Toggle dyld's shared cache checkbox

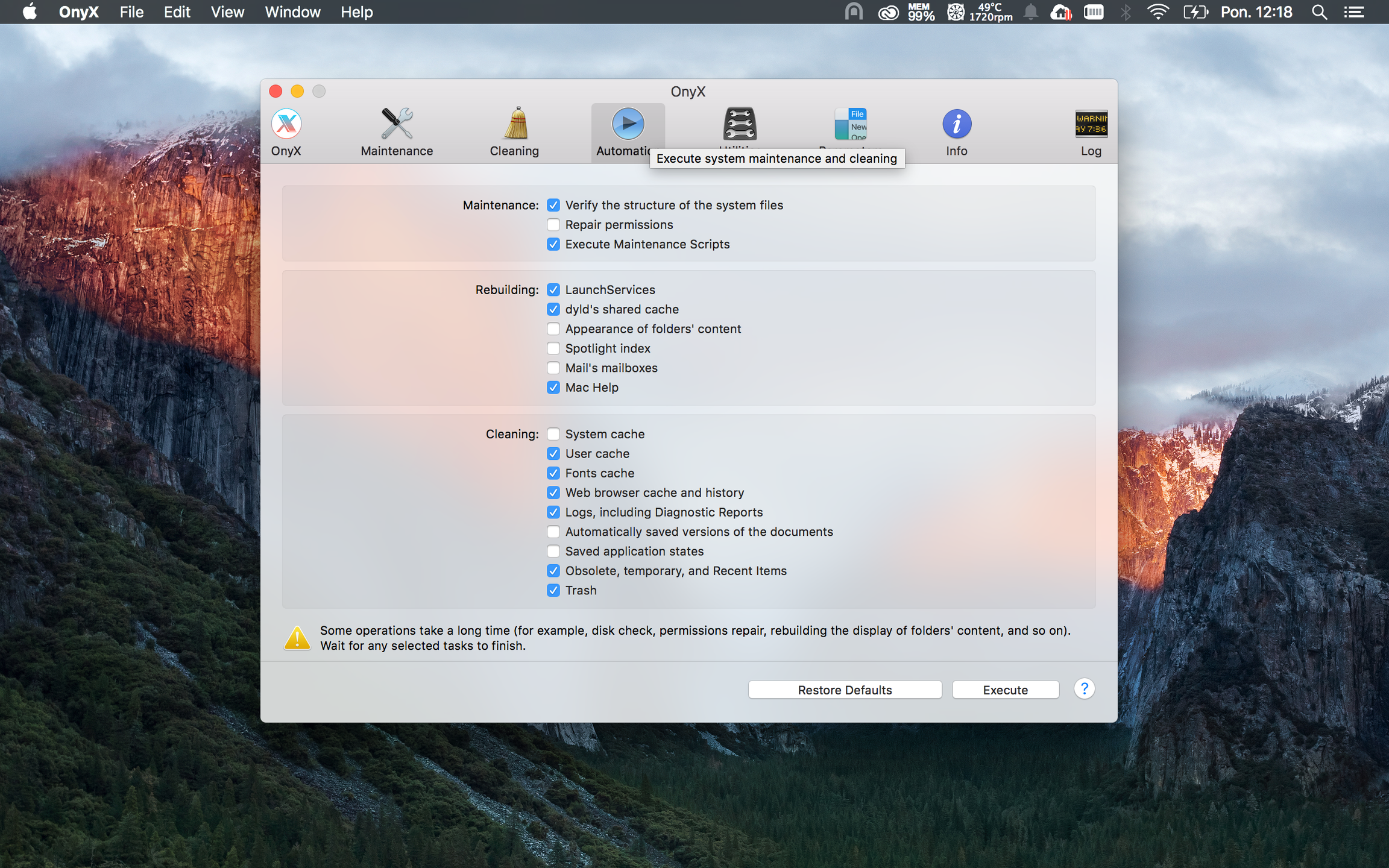(x=553, y=309)
